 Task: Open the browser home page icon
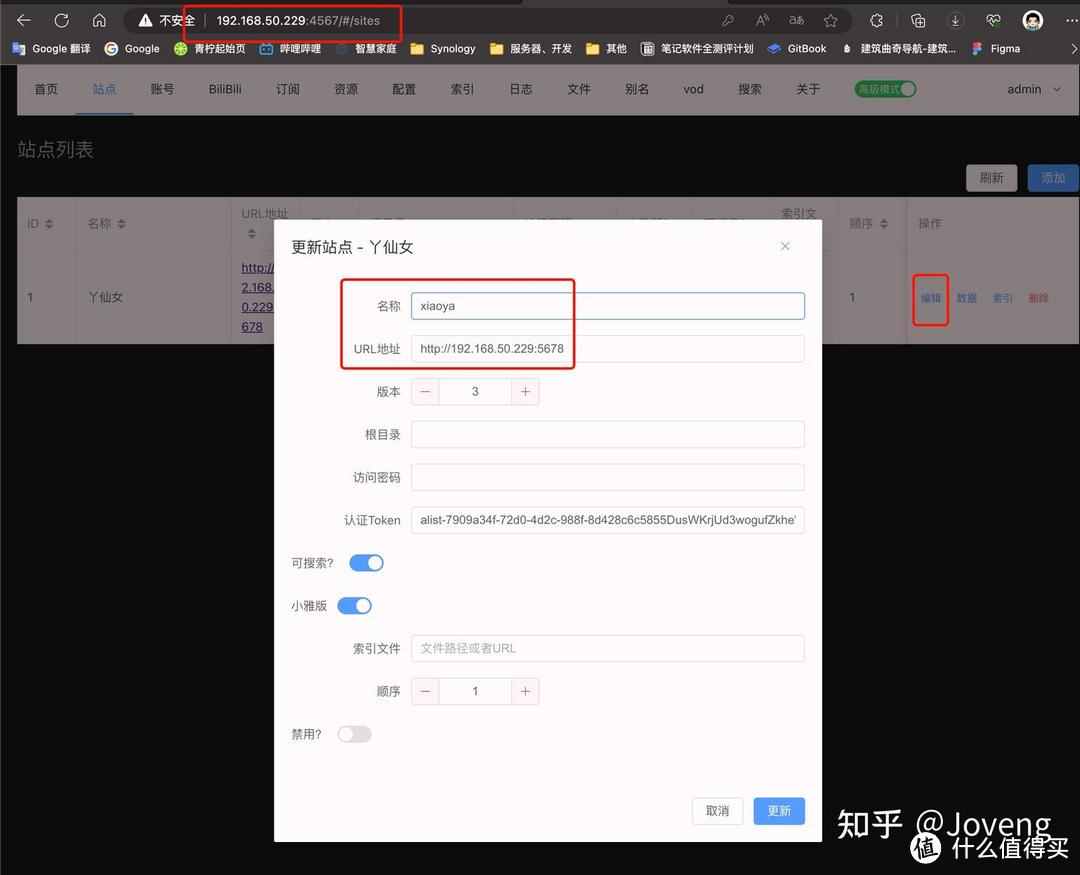pyautogui.click(x=99, y=21)
